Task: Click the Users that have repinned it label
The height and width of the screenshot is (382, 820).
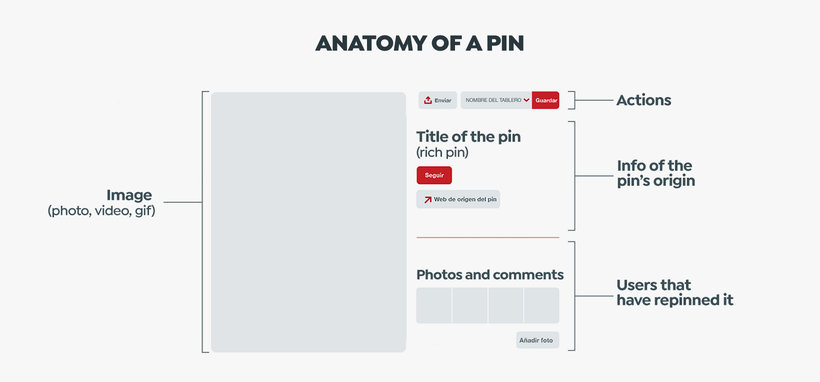Action: (x=675, y=293)
